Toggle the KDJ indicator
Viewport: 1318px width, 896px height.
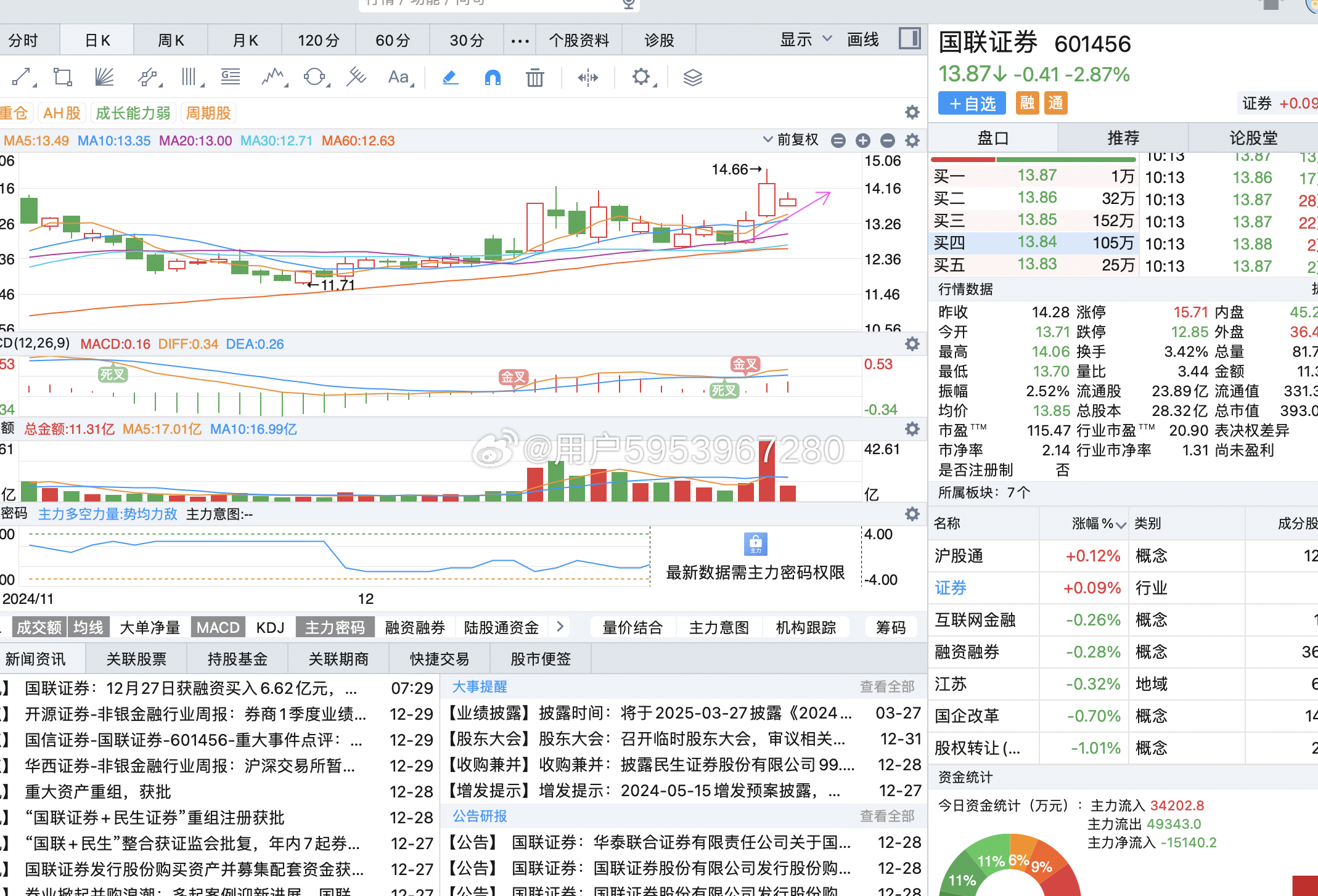tap(270, 627)
